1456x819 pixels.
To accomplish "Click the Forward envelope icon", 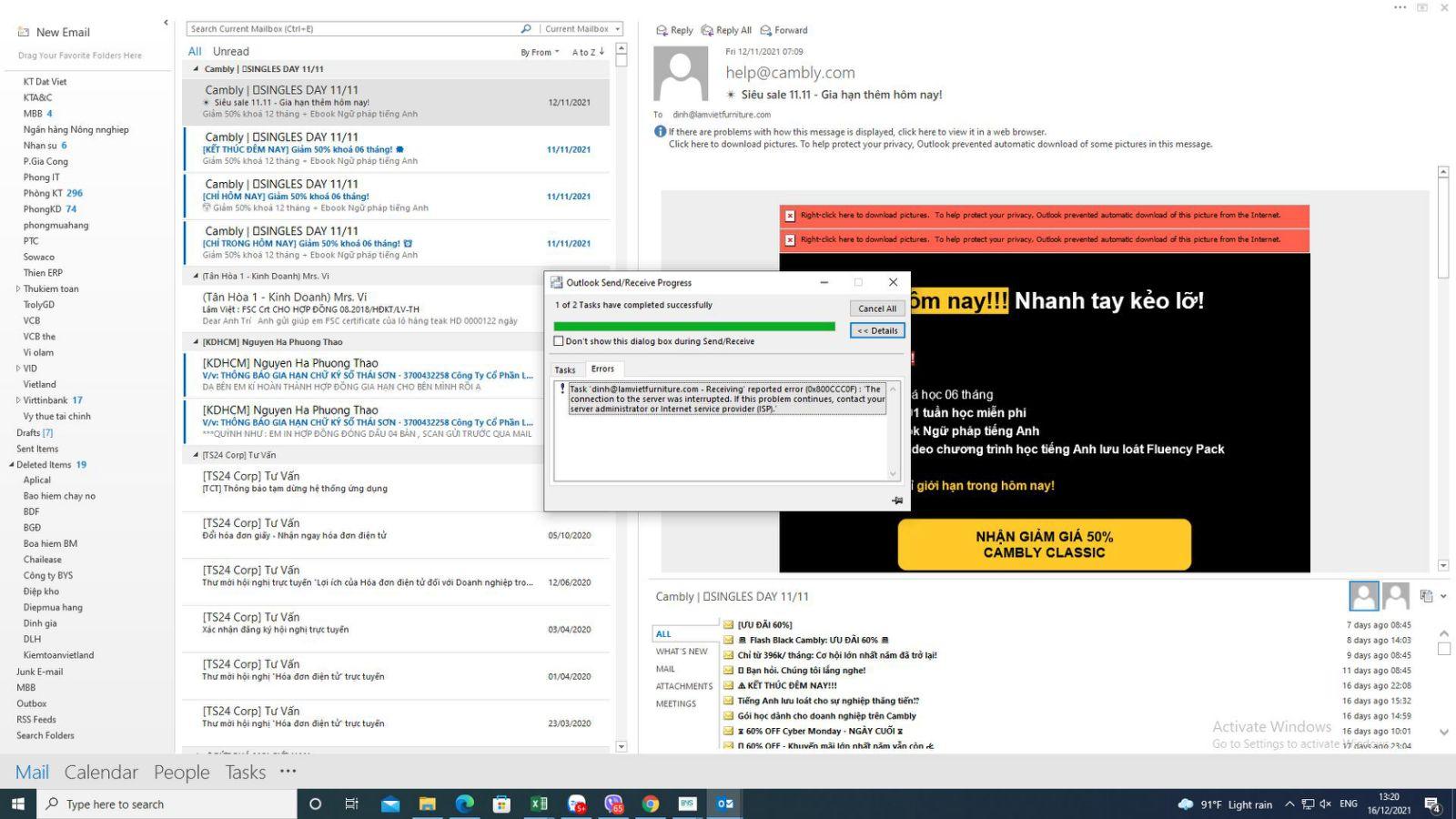I will [x=766, y=30].
